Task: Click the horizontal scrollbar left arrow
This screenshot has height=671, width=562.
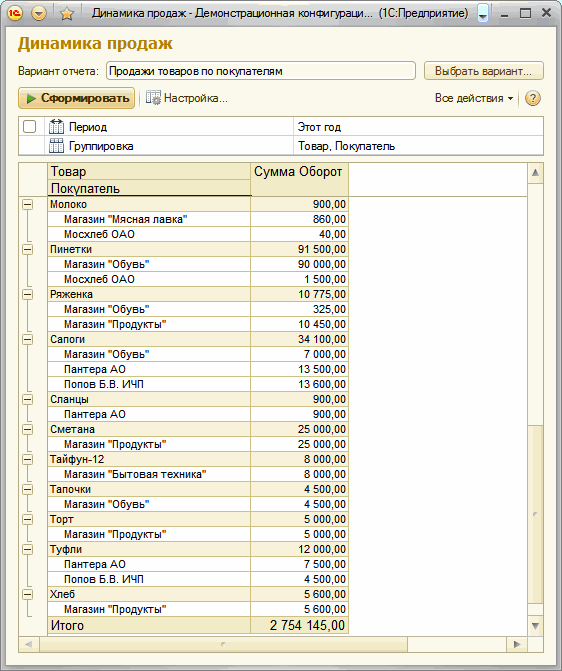Action: tap(29, 644)
